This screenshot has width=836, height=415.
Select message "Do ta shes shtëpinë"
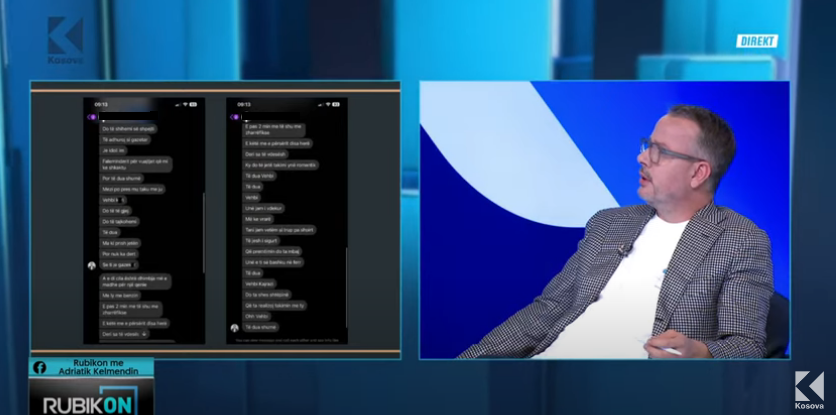[x=267, y=294]
